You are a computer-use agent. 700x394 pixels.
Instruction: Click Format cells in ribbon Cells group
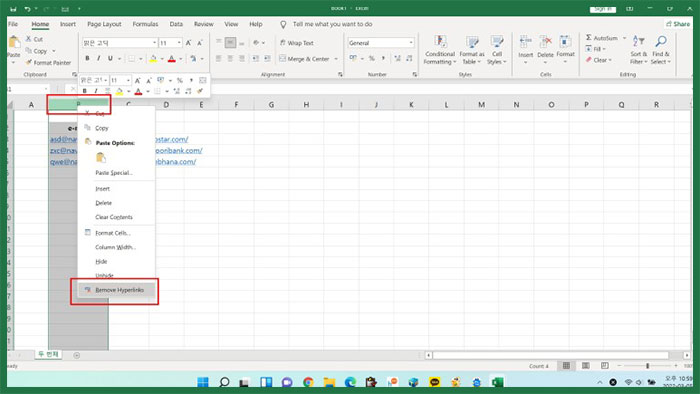[x=565, y=50]
